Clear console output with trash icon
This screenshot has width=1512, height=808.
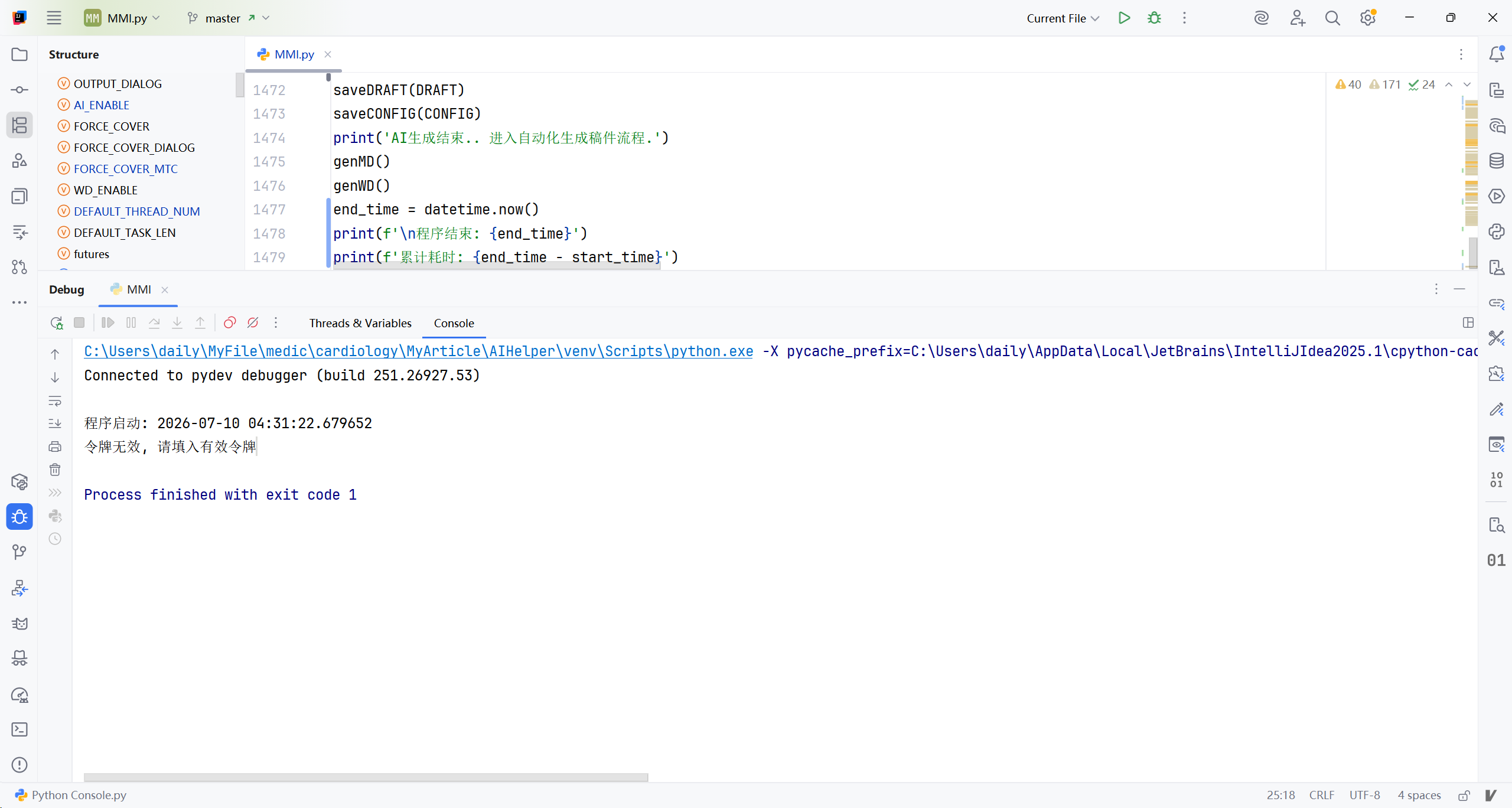[x=55, y=470]
